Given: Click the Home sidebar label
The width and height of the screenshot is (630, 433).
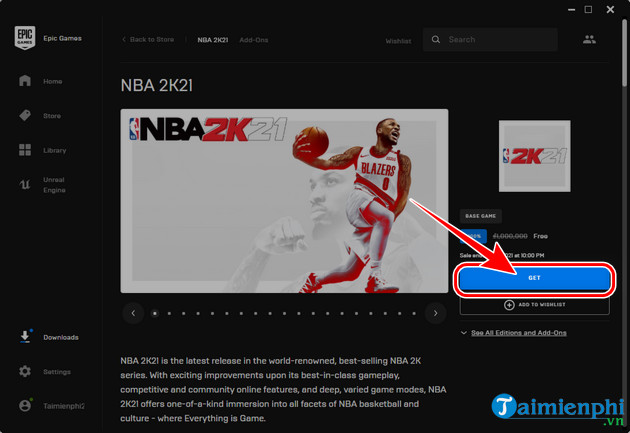Looking at the screenshot, I should click(x=53, y=81).
